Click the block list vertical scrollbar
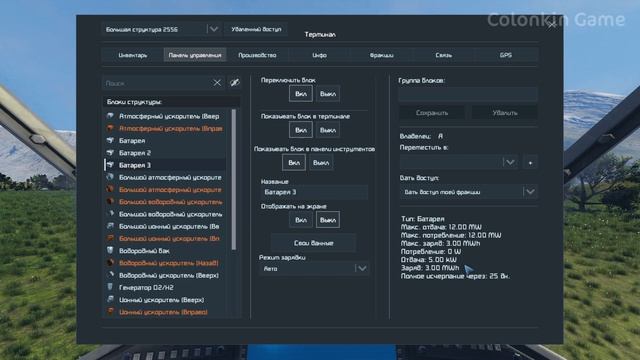This screenshot has height=360, width=640. (234, 180)
